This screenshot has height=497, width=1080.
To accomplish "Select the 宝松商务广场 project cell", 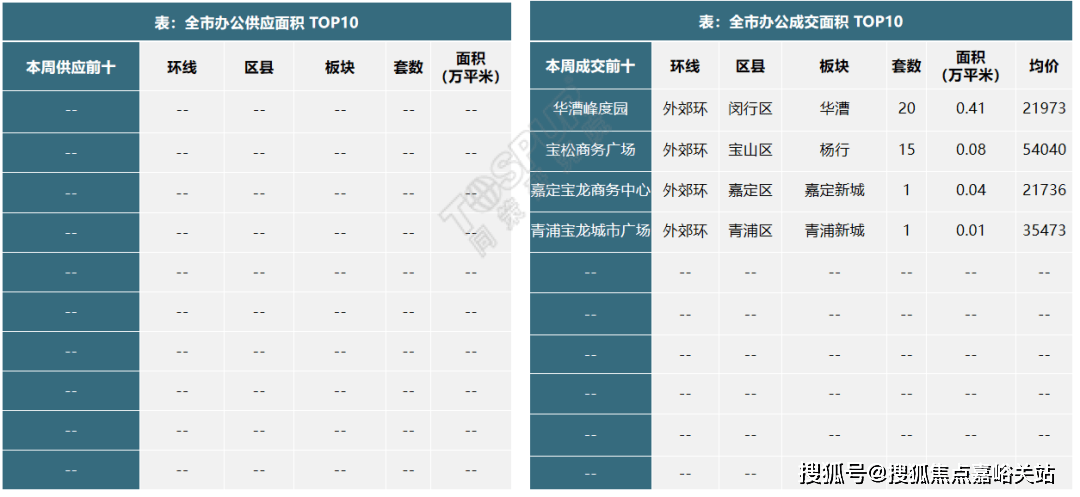I will tap(590, 150).
